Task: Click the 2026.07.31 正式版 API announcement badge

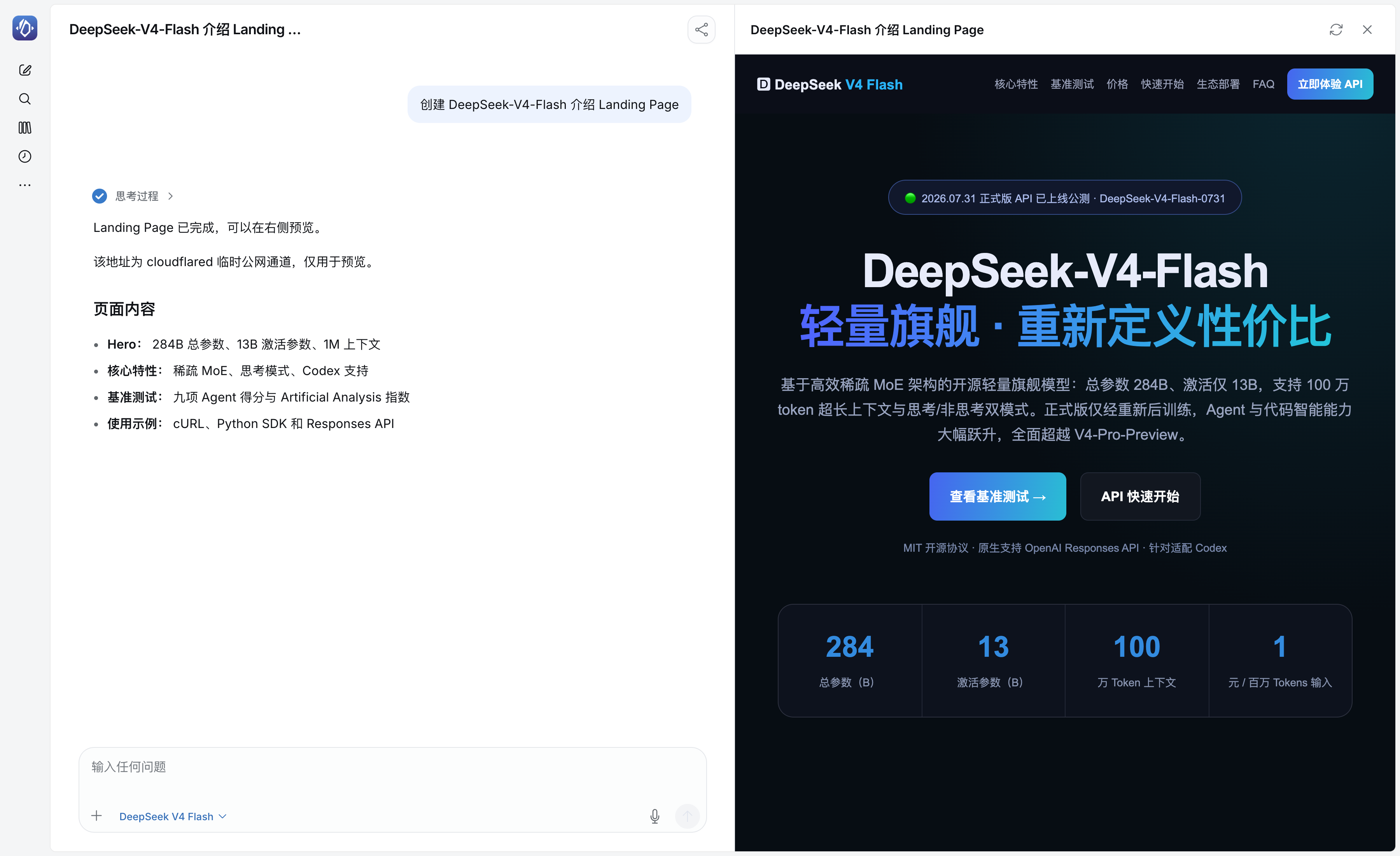Action: click(1065, 198)
